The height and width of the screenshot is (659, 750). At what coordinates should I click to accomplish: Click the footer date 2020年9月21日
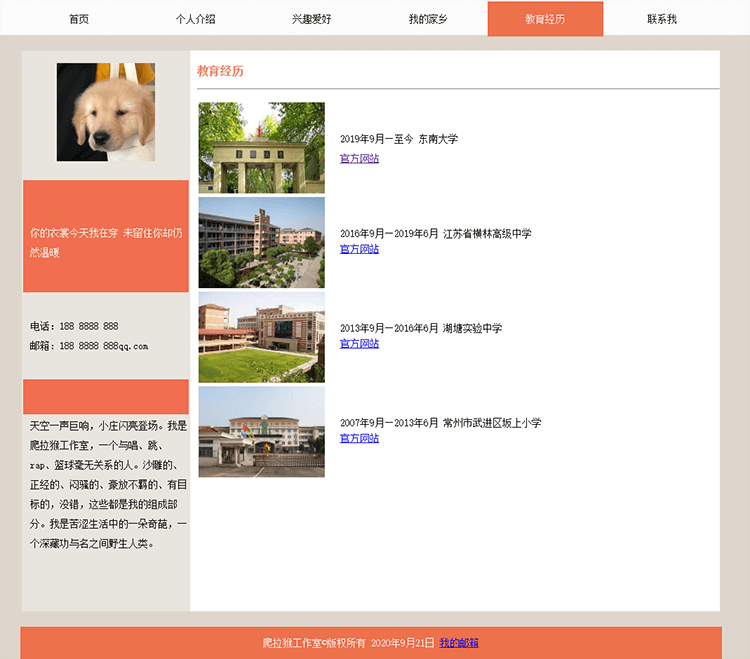pyautogui.click(x=403, y=643)
